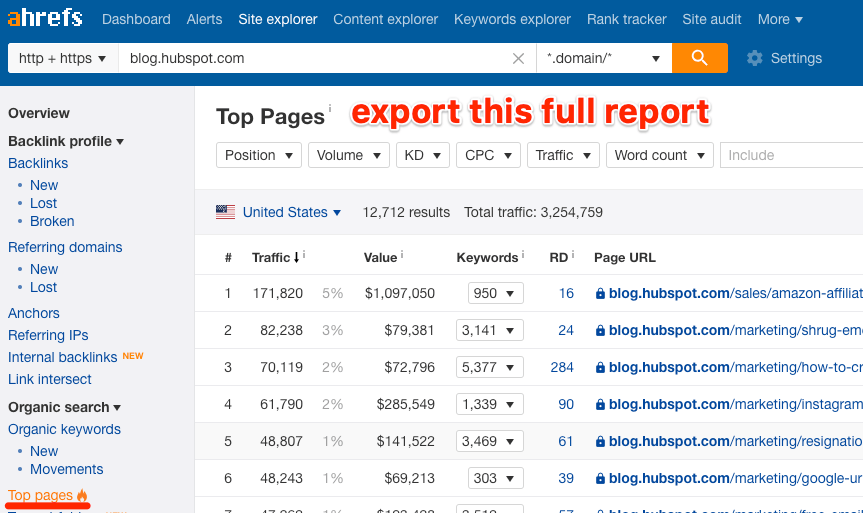Open the Volume filter dropdown
The image size is (863, 513).
tap(348, 155)
